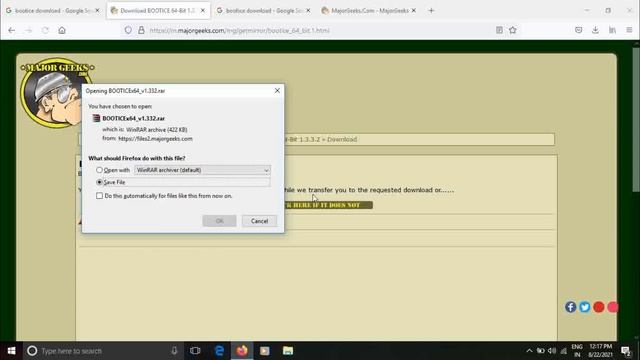
Task: Close the Opening BOOTICEx64 dialog
Action: (x=277, y=91)
